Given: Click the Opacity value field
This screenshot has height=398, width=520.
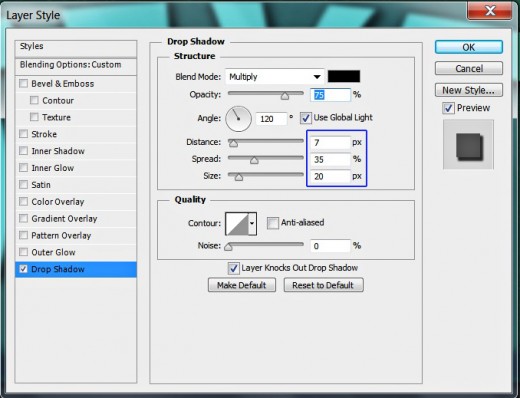Looking at the screenshot, I should tap(330, 95).
